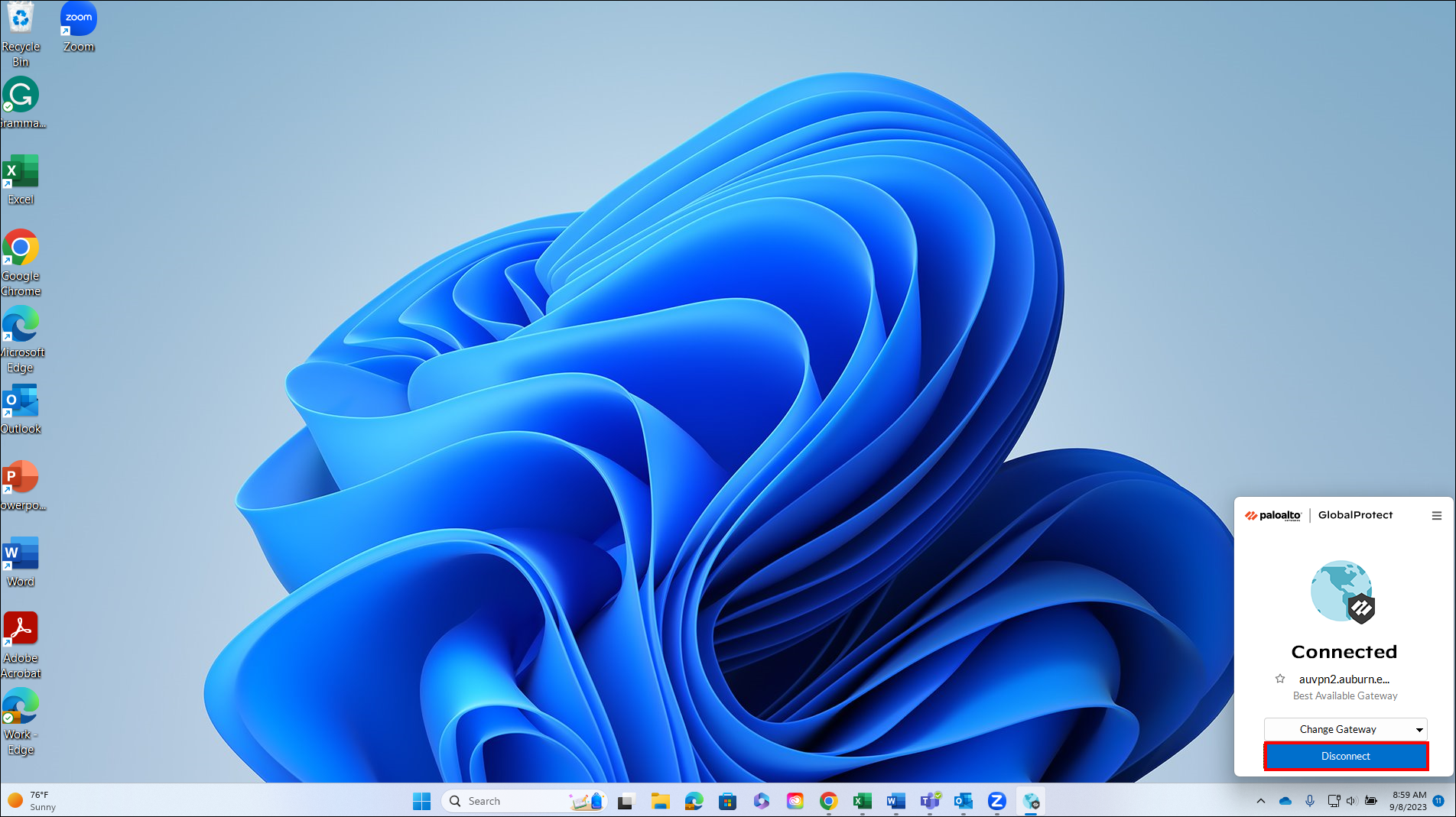Toggle the star next to auvpn2 gateway
Image resolution: width=1456 pixels, height=817 pixels.
pyautogui.click(x=1280, y=679)
